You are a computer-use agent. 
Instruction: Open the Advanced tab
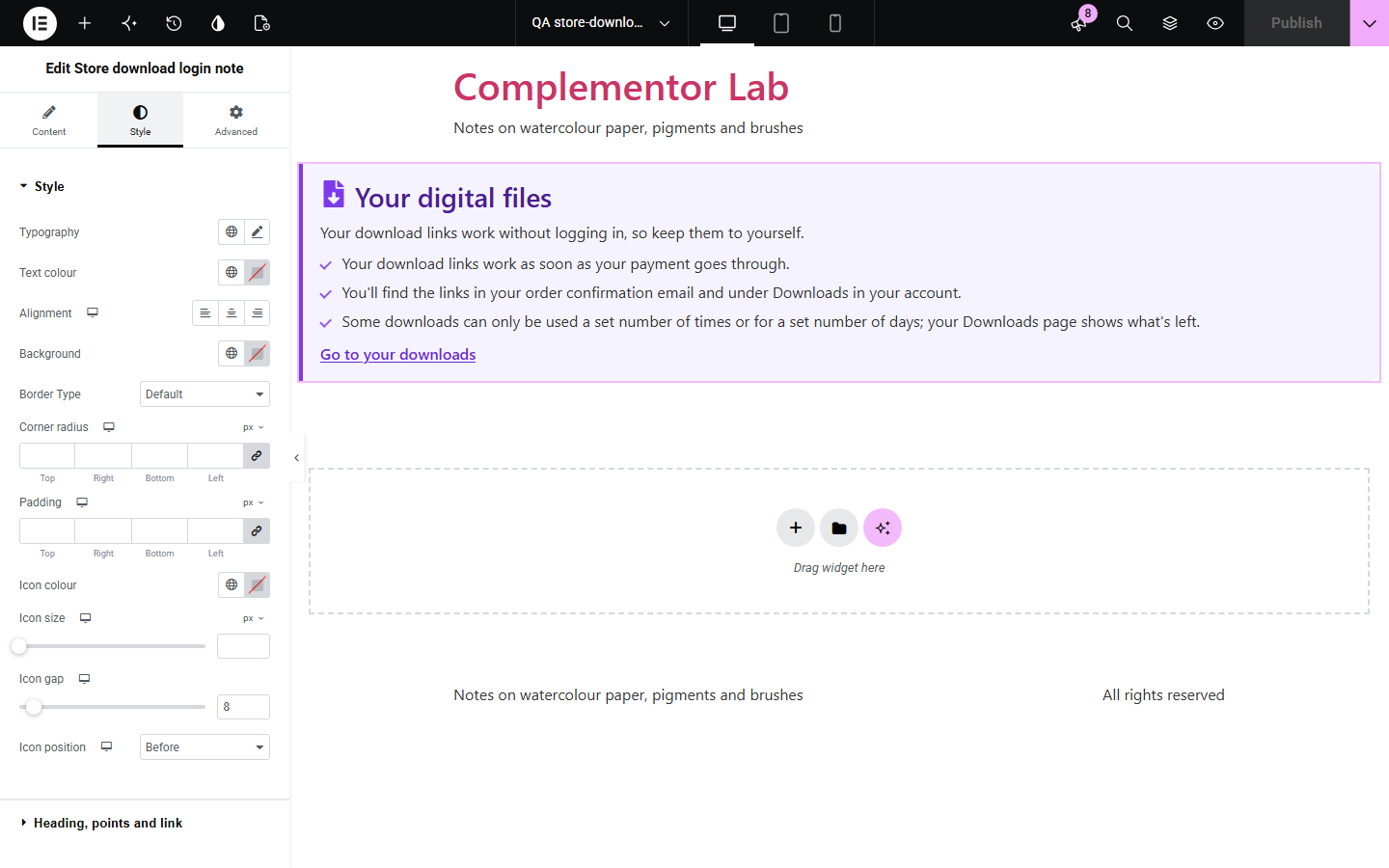[236, 120]
